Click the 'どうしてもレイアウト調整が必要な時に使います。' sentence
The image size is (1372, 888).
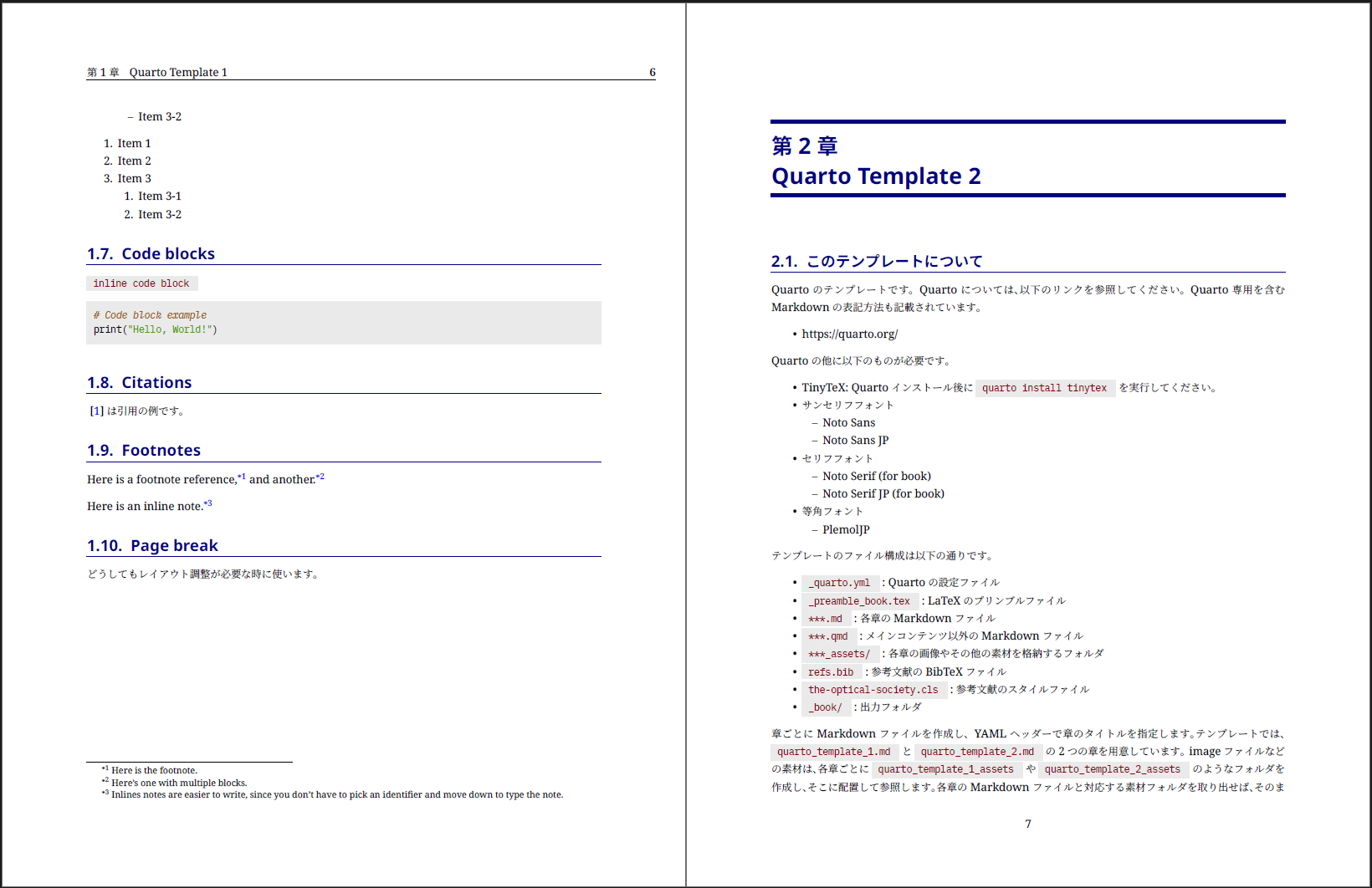click(x=204, y=574)
